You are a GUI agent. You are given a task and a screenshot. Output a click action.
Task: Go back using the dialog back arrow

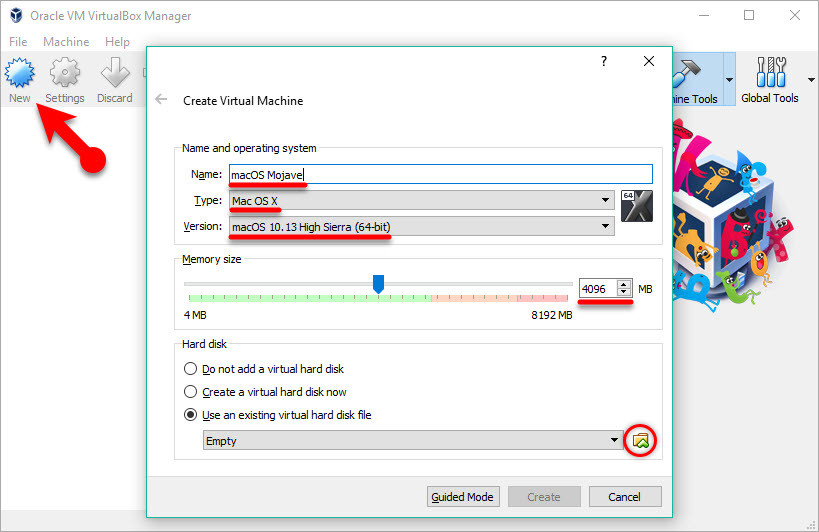coord(161,99)
